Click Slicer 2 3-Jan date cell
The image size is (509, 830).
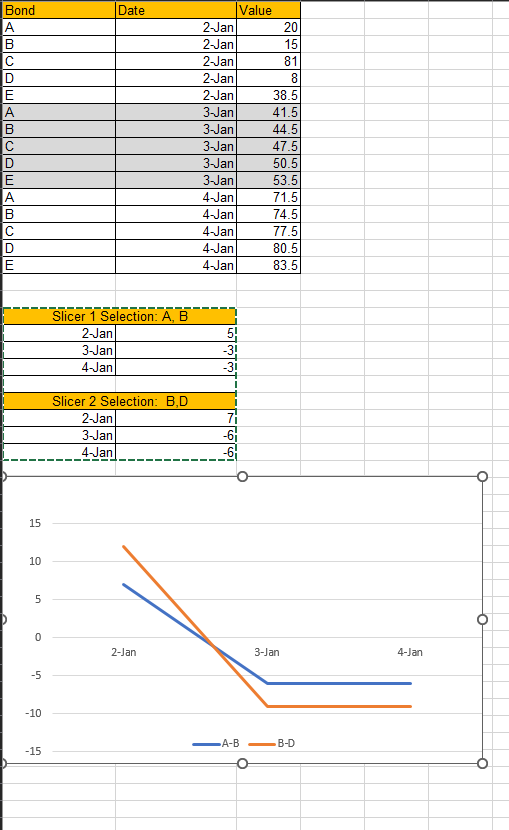[x=59, y=435]
